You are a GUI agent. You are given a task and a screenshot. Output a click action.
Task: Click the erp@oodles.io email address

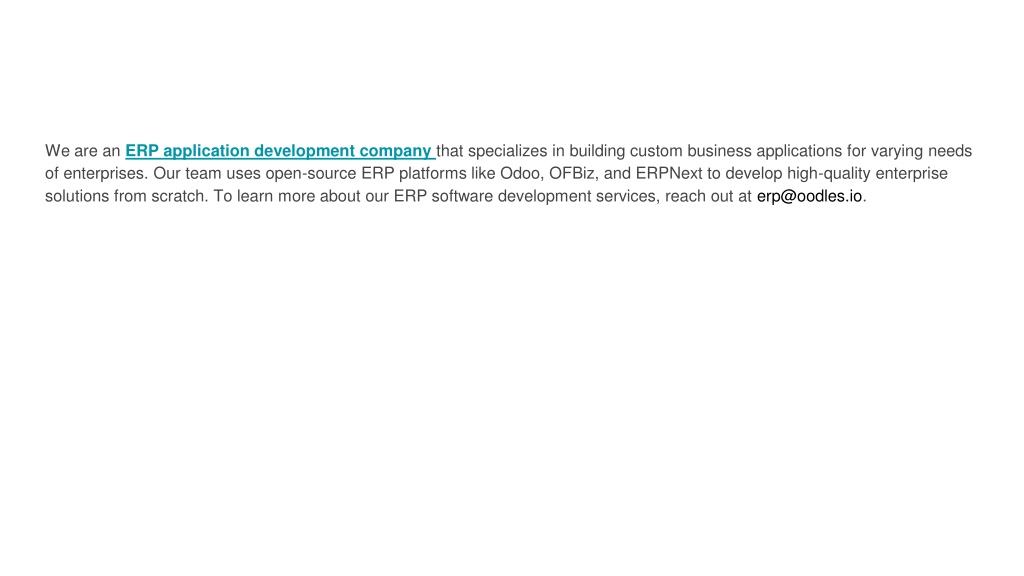tap(809, 196)
